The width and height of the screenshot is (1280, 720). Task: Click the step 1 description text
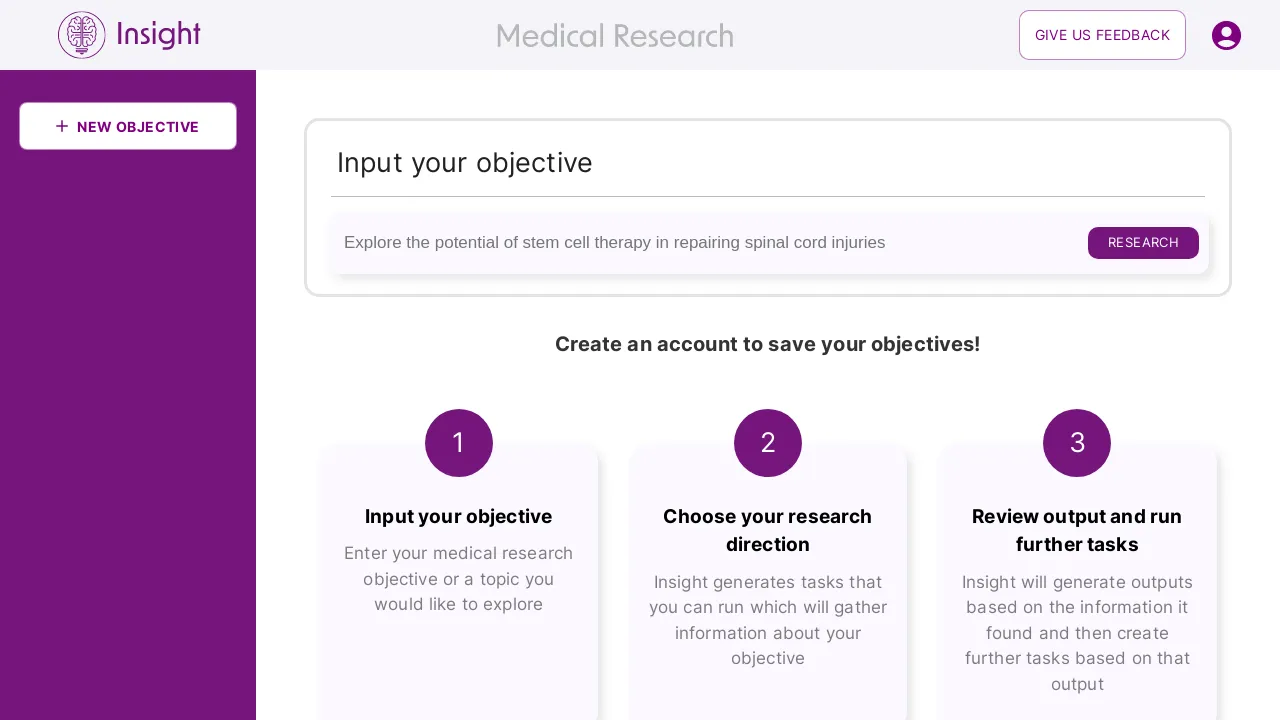[x=459, y=579]
